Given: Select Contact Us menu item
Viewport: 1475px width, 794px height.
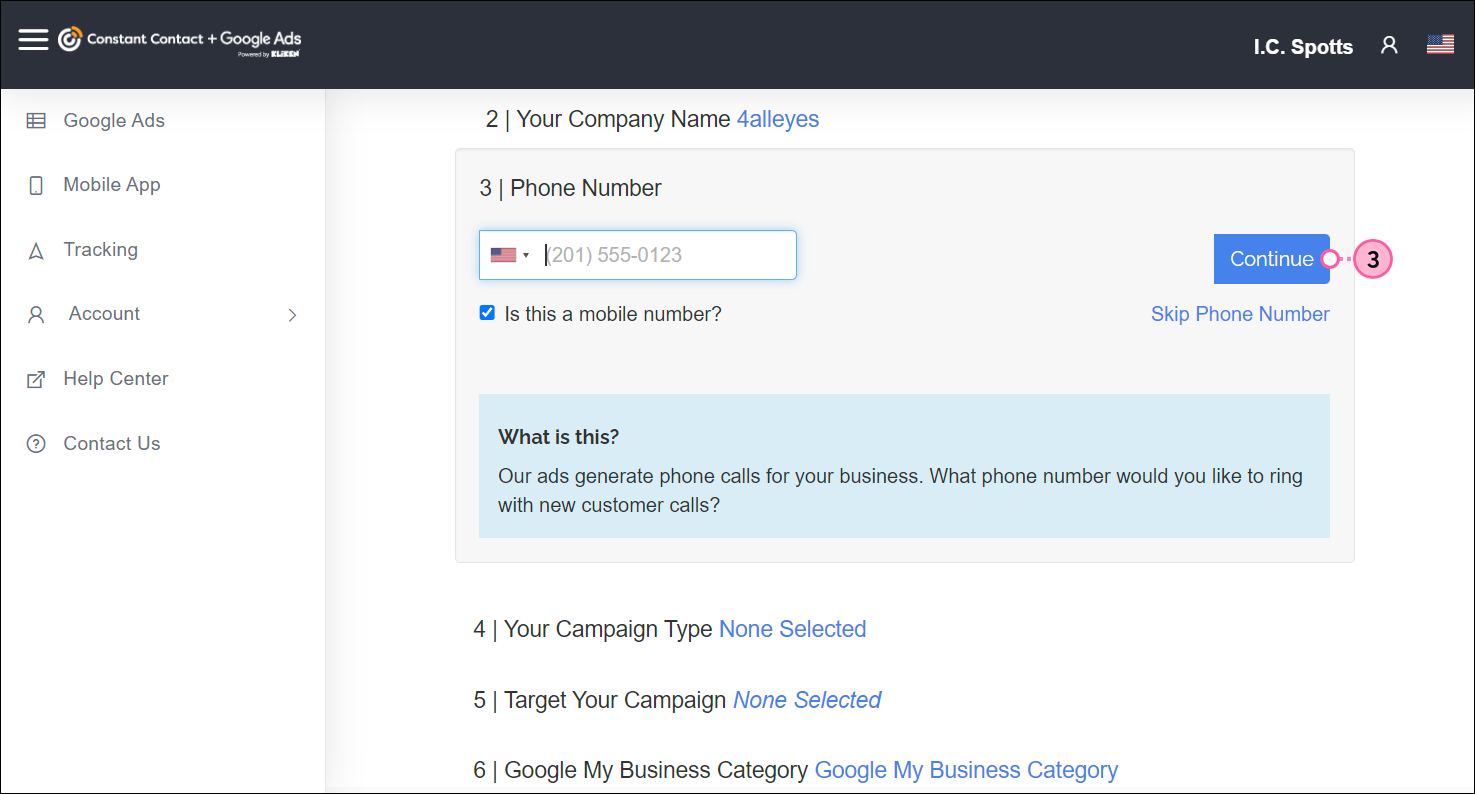Looking at the screenshot, I should click(x=112, y=443).
